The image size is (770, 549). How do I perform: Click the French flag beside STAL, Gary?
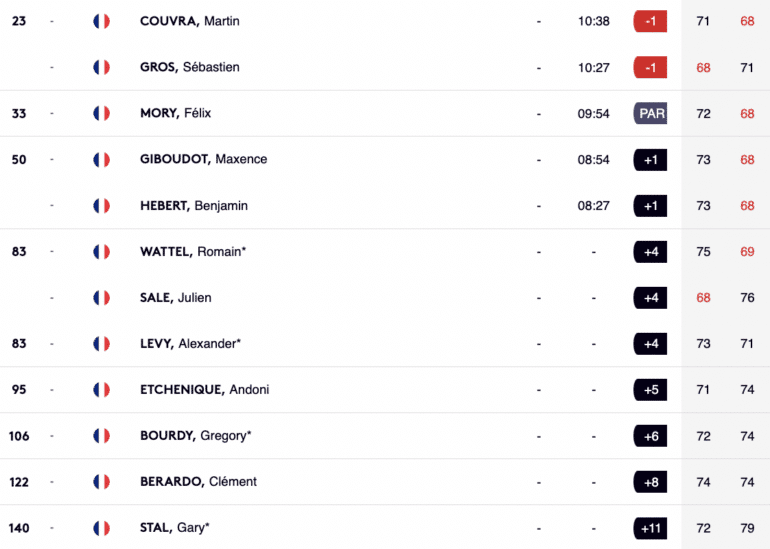coord(102,528)
